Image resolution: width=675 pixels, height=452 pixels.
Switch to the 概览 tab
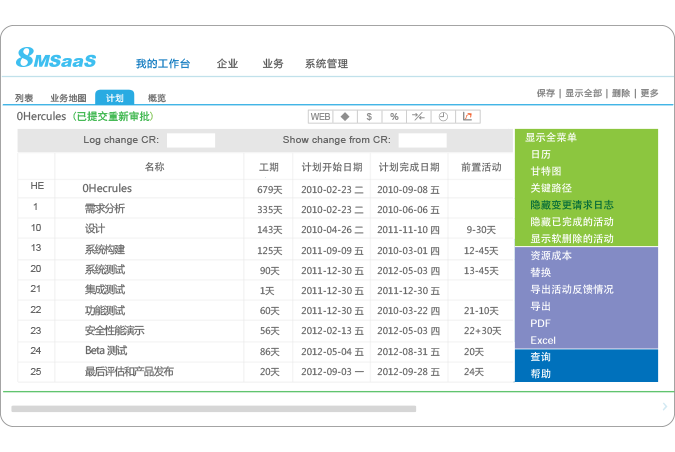(x=157, y=98)
